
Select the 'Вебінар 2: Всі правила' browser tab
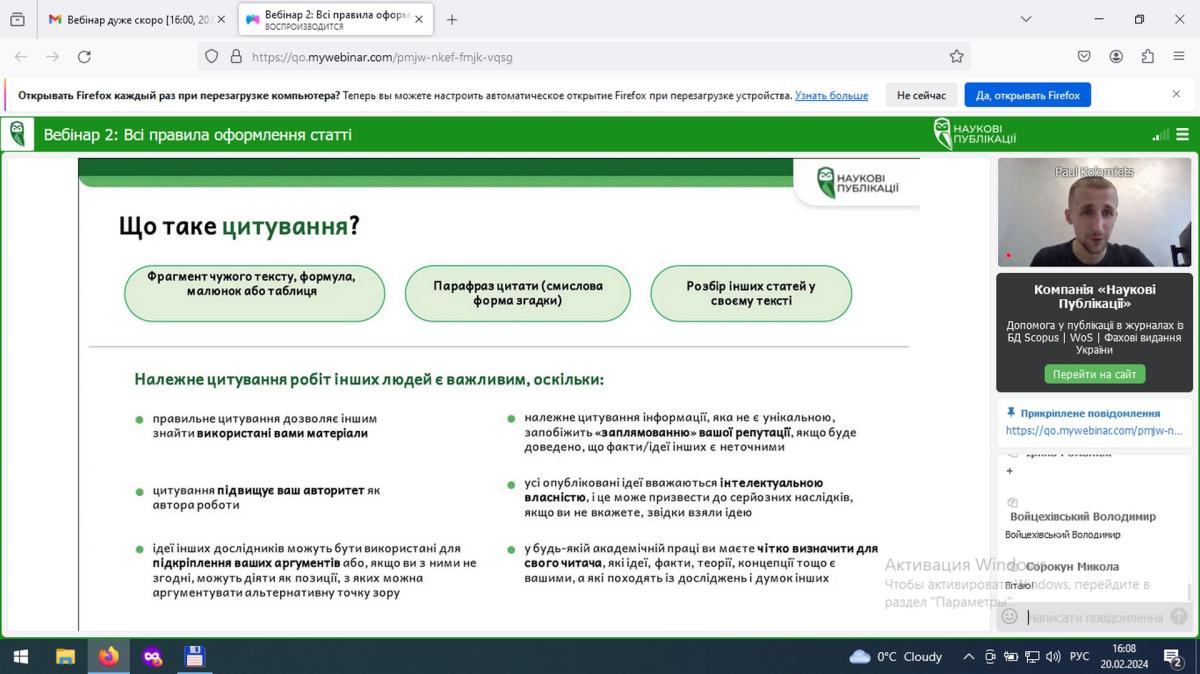point(336,19)
